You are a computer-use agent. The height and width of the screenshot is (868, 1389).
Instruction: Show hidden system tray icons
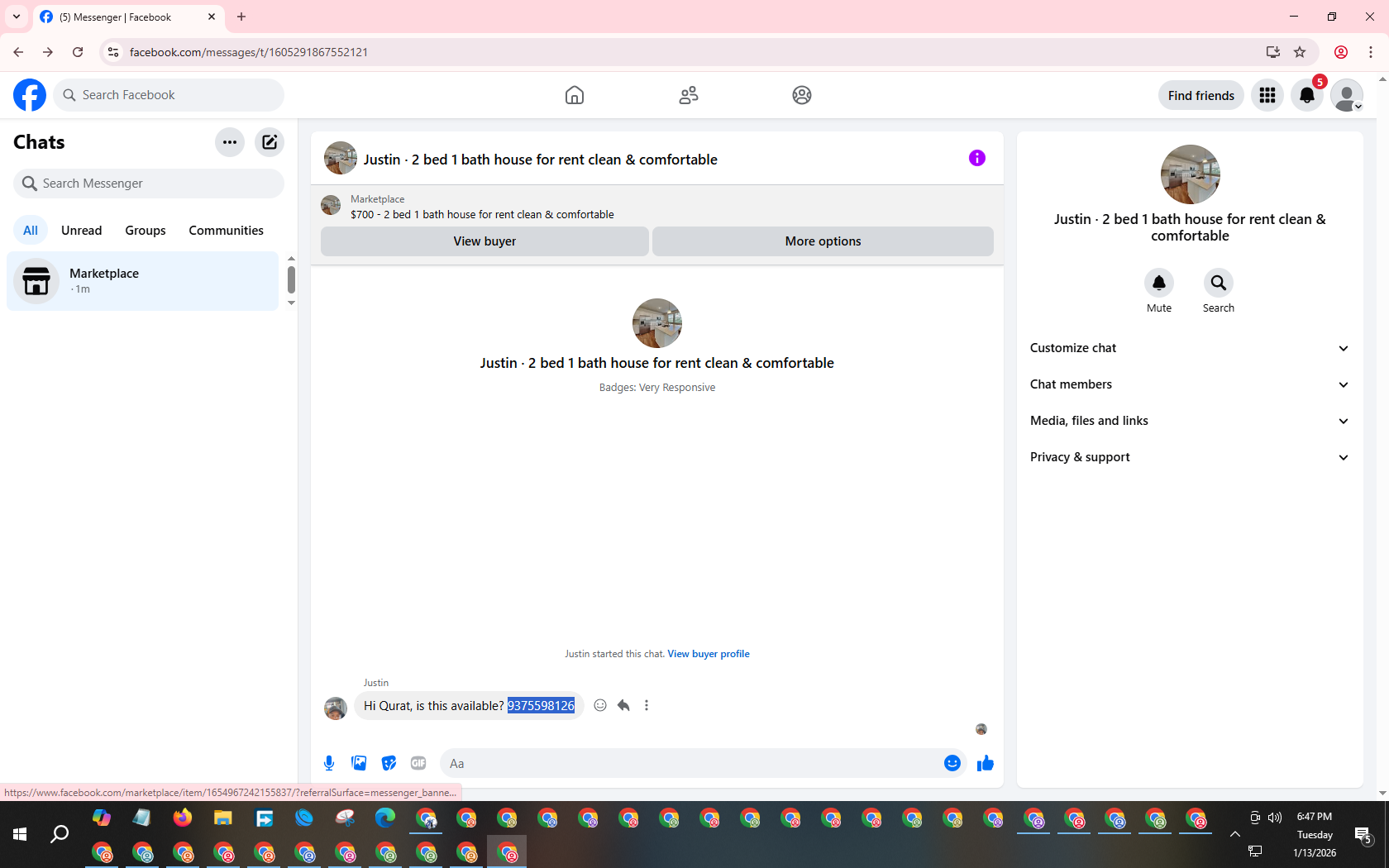[x=1235, y=834]
